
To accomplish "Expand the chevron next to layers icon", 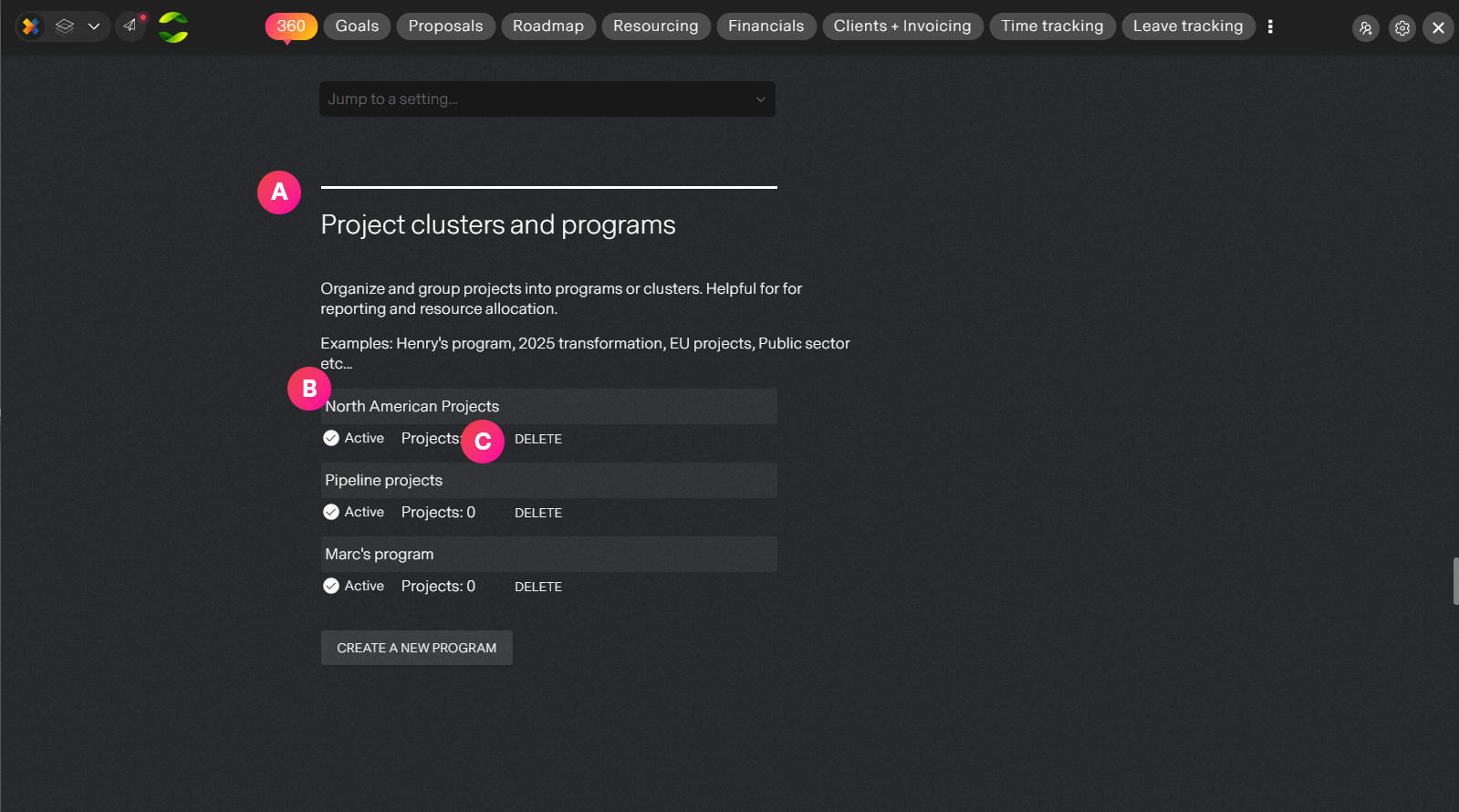I will click(x=94, y=26).
